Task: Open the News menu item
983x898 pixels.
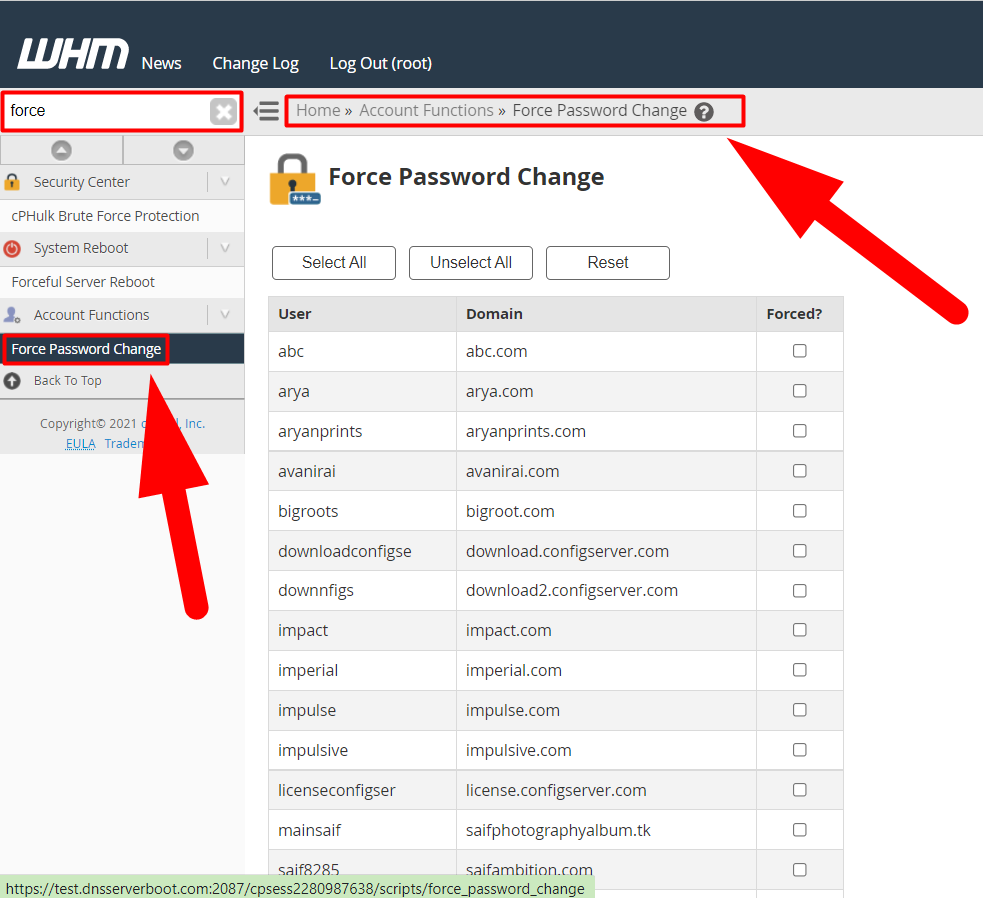Action: 161,63
